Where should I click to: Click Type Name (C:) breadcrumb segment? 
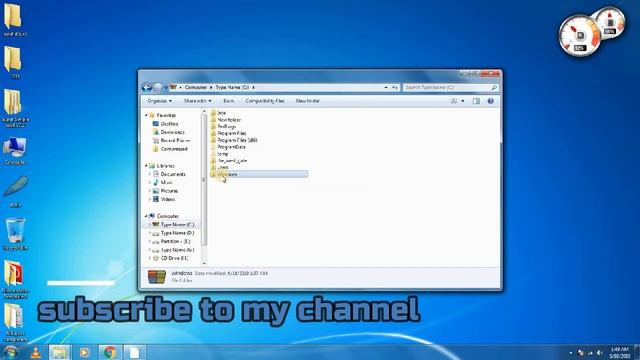(232, 87)
